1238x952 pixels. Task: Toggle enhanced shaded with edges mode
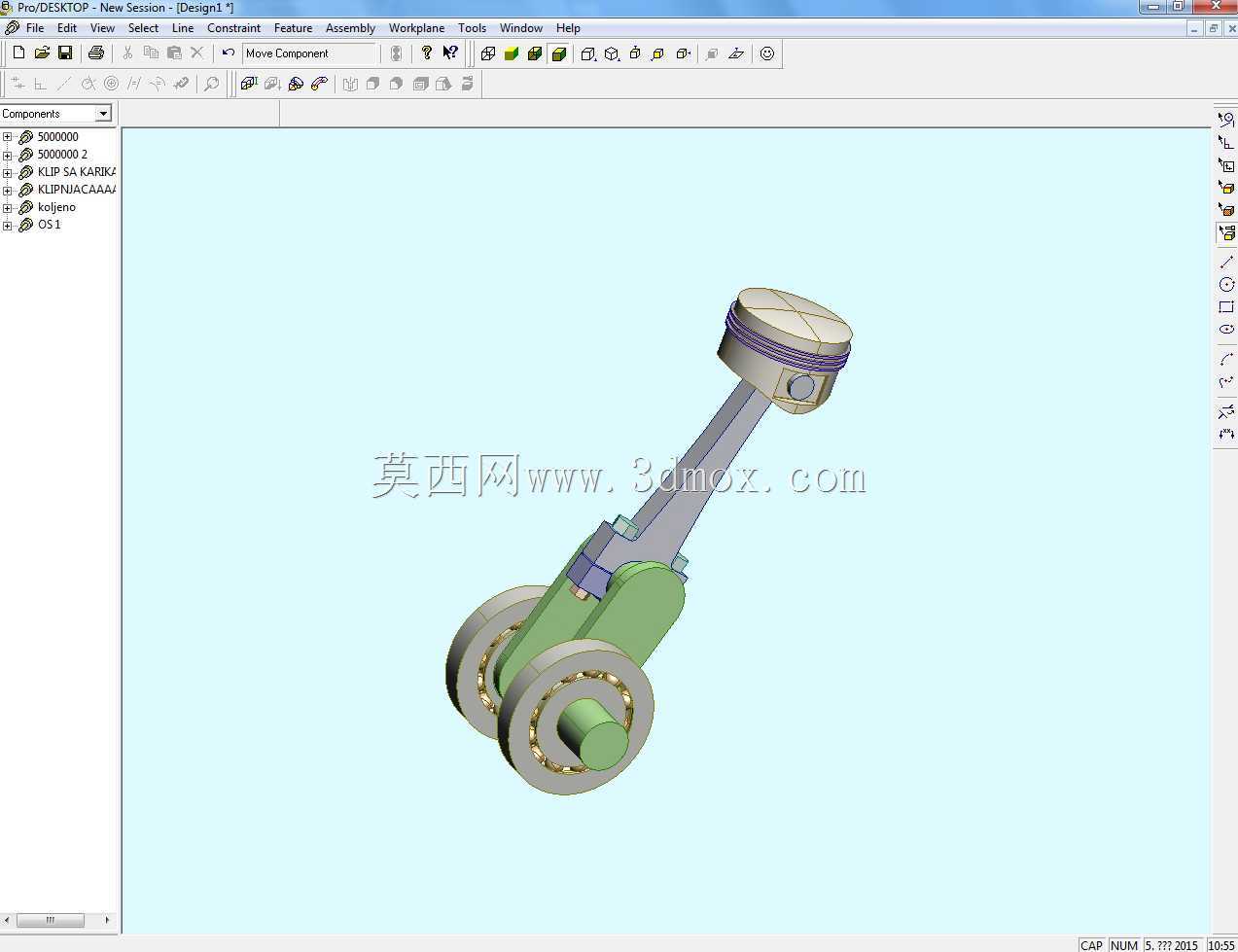[x=559, y=53]
